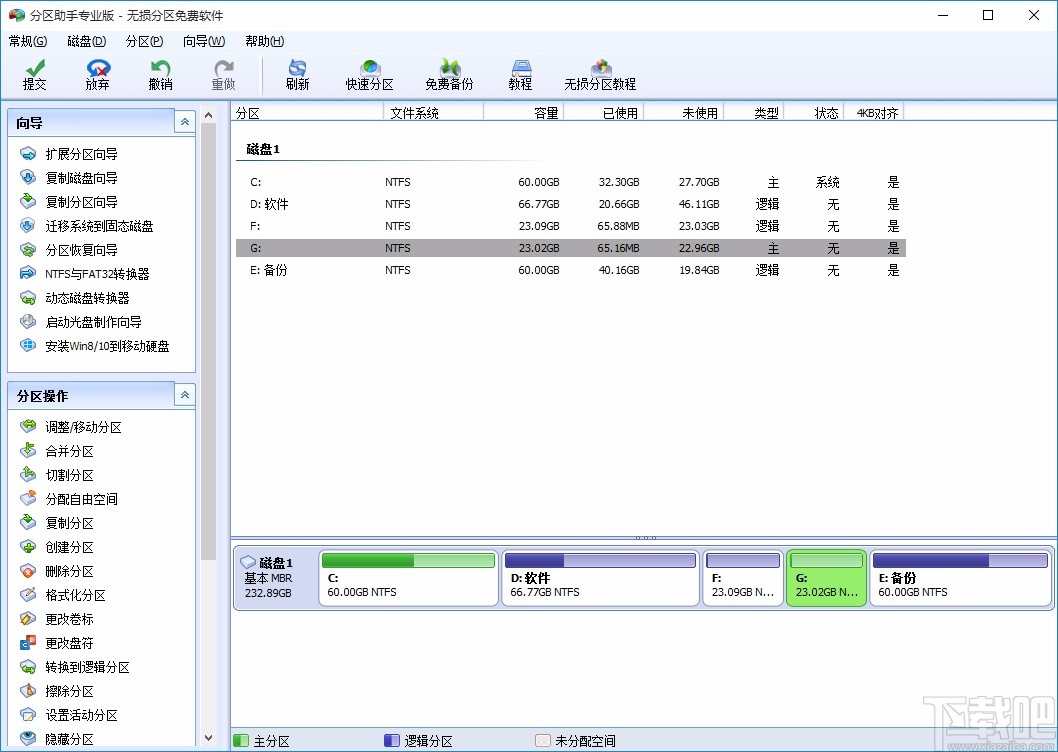The height and width of the screenshot is (752, 1058).
Task: Collapse the 向导 panel chevron
Action: (185, 122)
